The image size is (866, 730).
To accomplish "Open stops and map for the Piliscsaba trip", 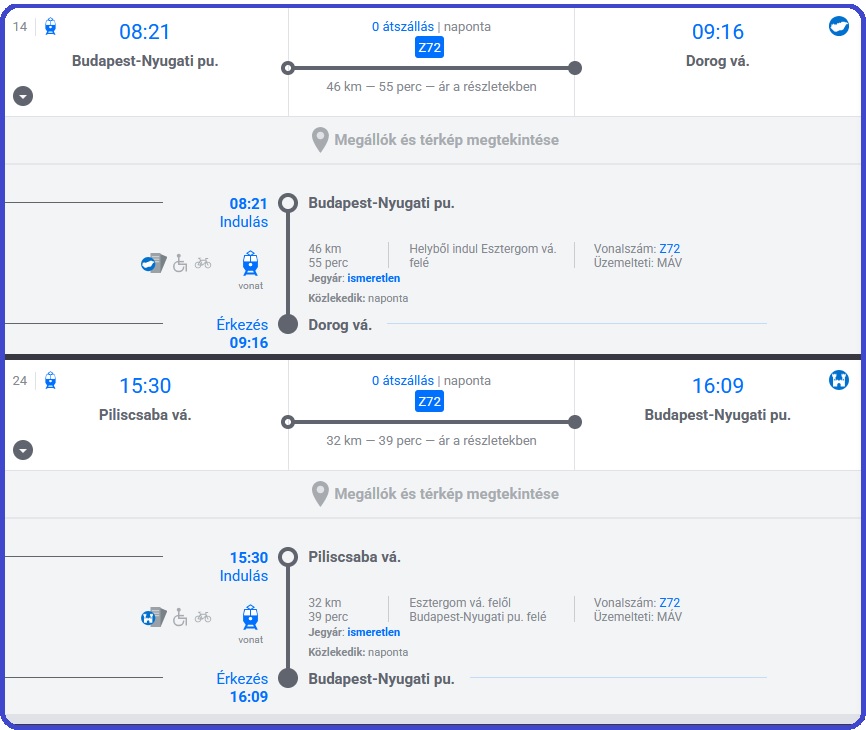I will point(433,494).
